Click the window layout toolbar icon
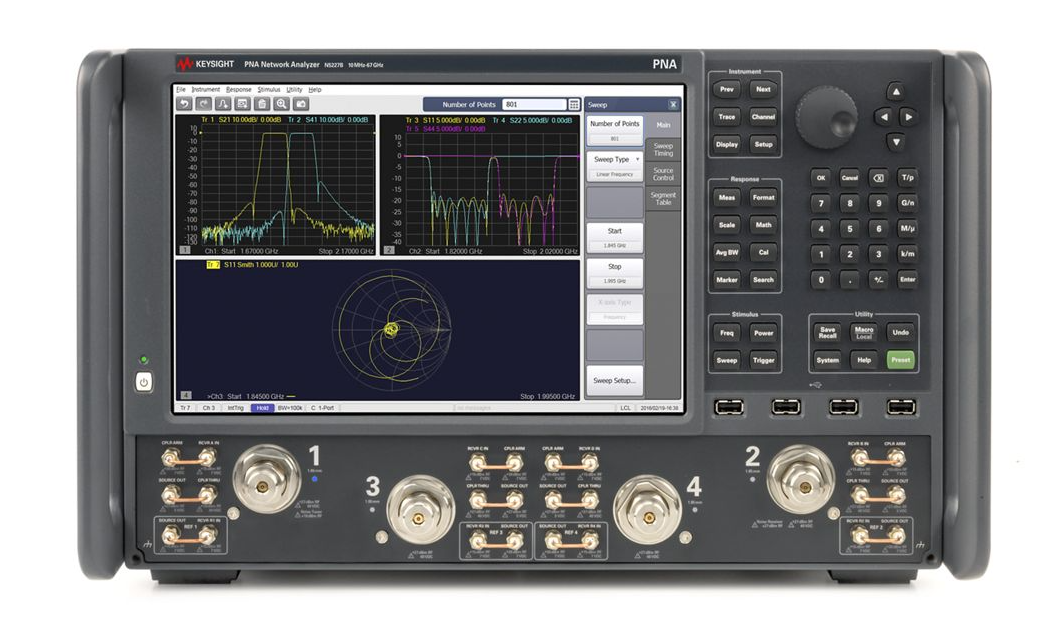The image size is (1042, 636). pos(243,104)
